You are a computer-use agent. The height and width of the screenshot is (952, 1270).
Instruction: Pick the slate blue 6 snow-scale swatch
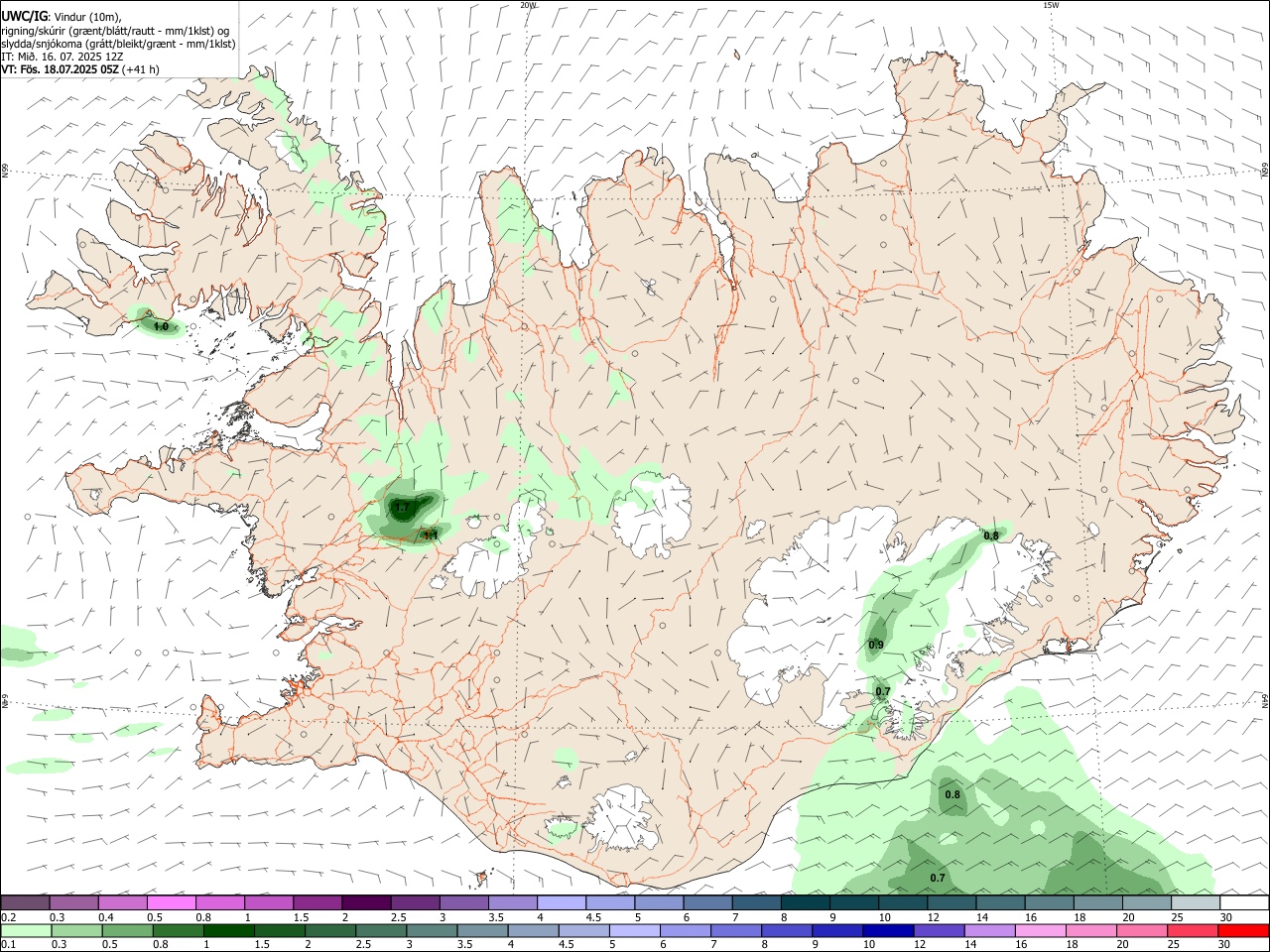click(x=708, y=902)
